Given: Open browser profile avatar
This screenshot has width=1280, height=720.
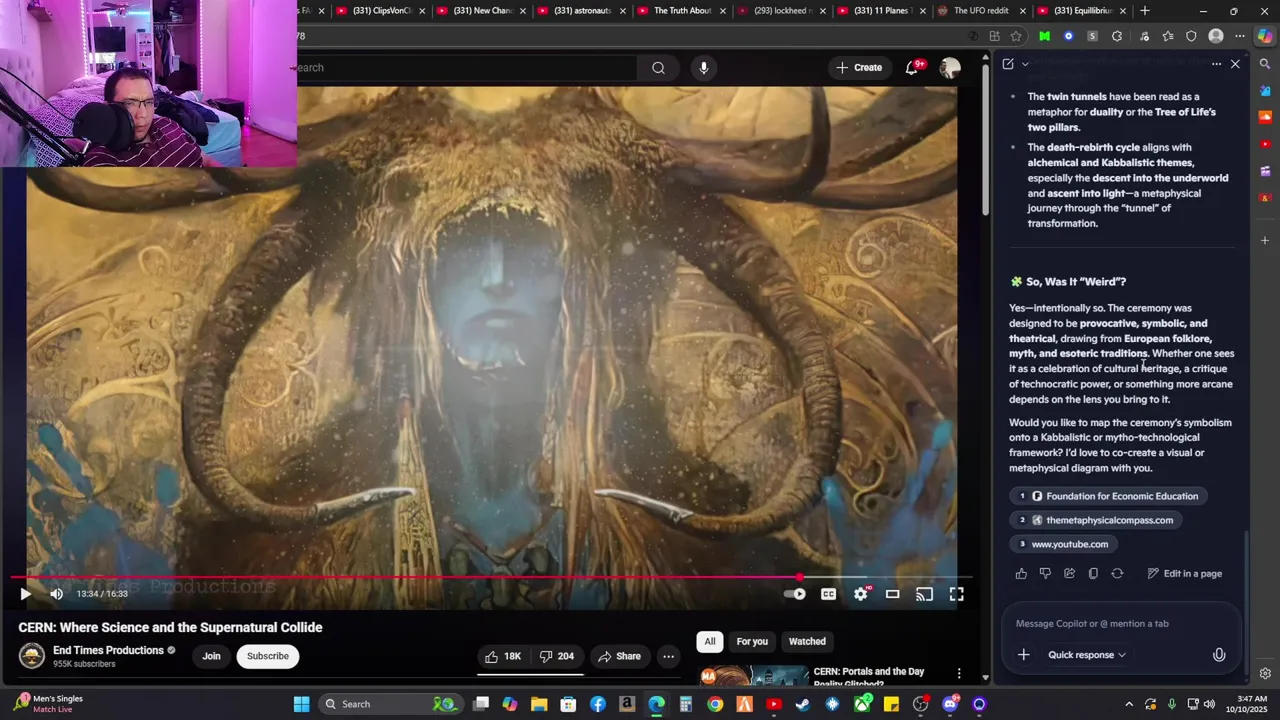Looking at the screenshot, I should (1216, 36).
